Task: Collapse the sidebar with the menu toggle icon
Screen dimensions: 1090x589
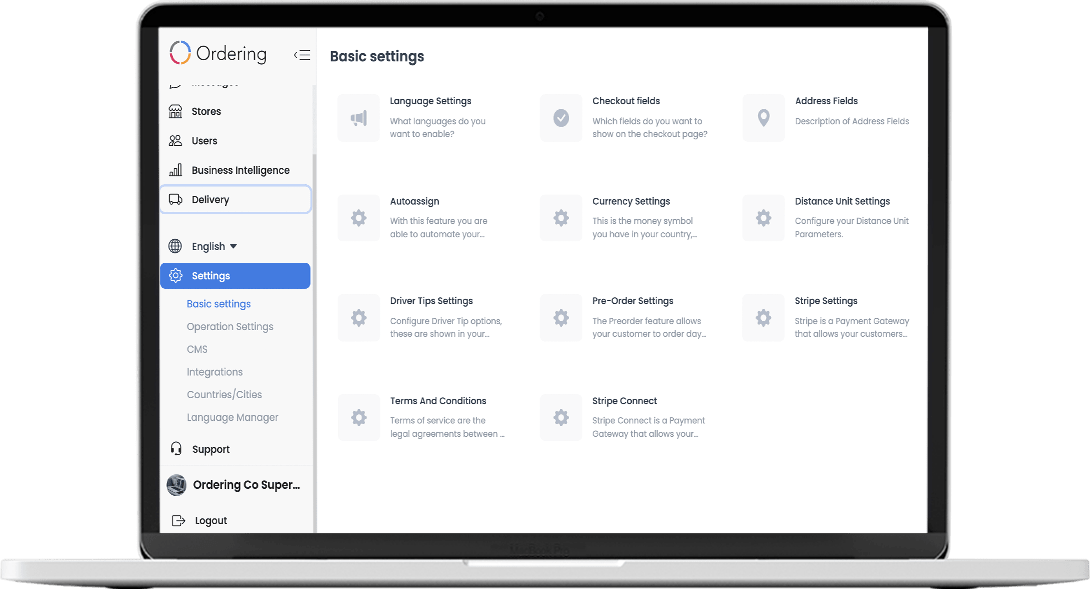Action: coord(302,55)
